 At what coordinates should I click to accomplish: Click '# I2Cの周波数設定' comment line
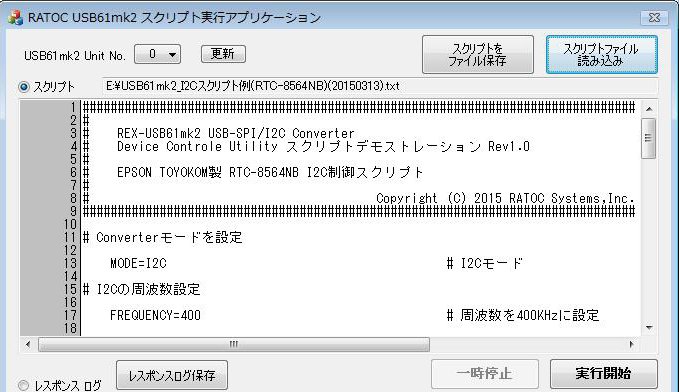[x=142, y=289]
